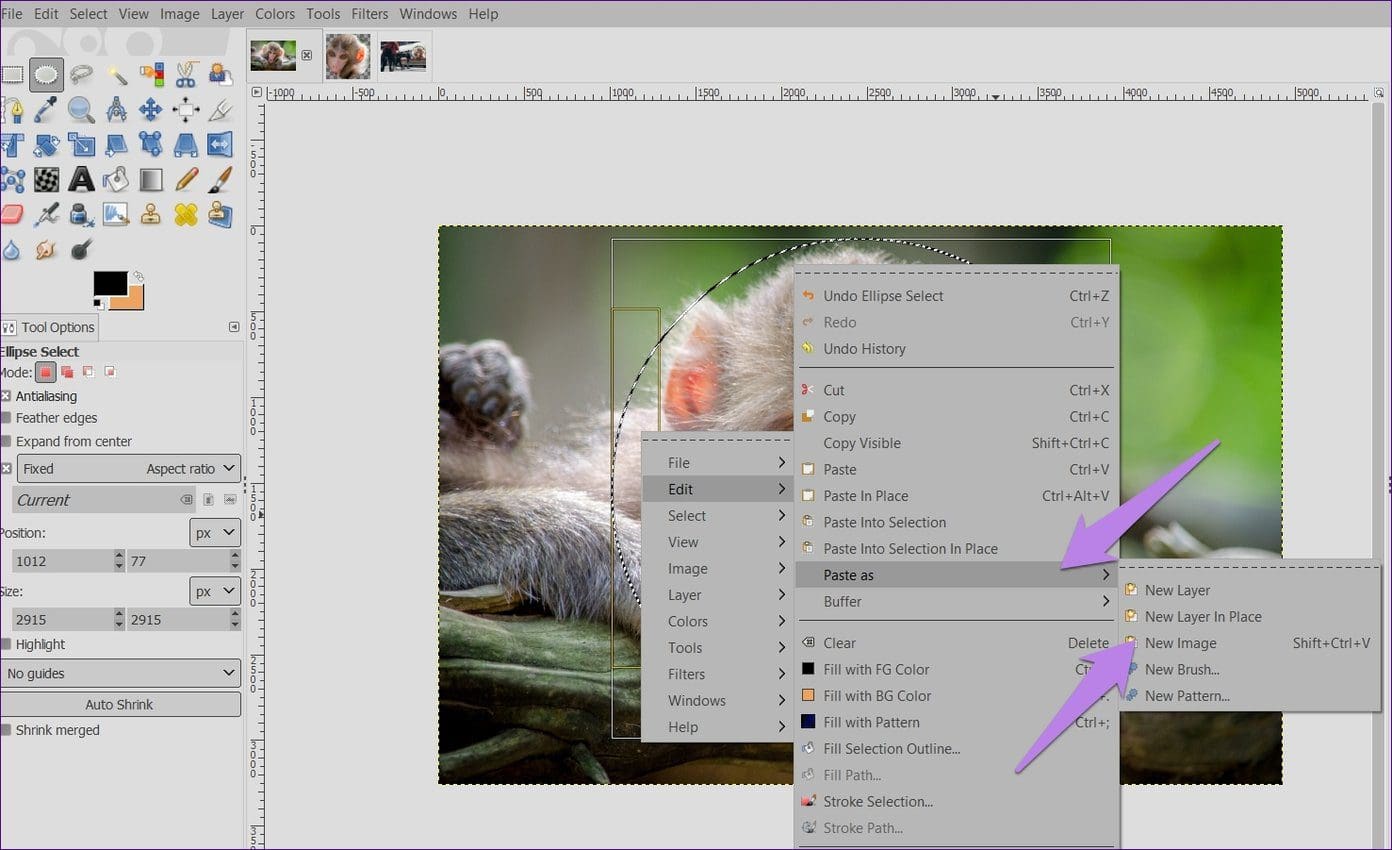The image size is (1392, 850).
Task: Select the Heal bandage tool
Action: click(186, 214)
